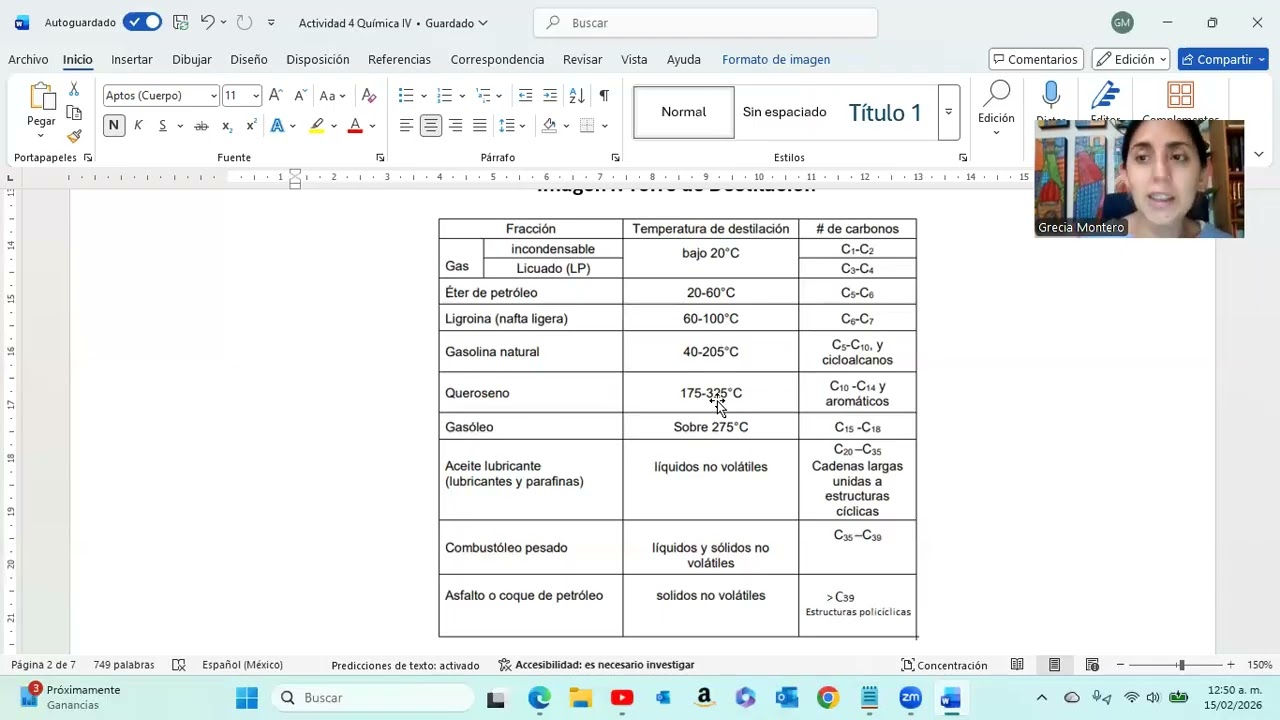Apply the Sin espaciado style
Image resolution: width=1280 pixels, height=720 pixels.
pyautogui.click(x=785, y=112)
